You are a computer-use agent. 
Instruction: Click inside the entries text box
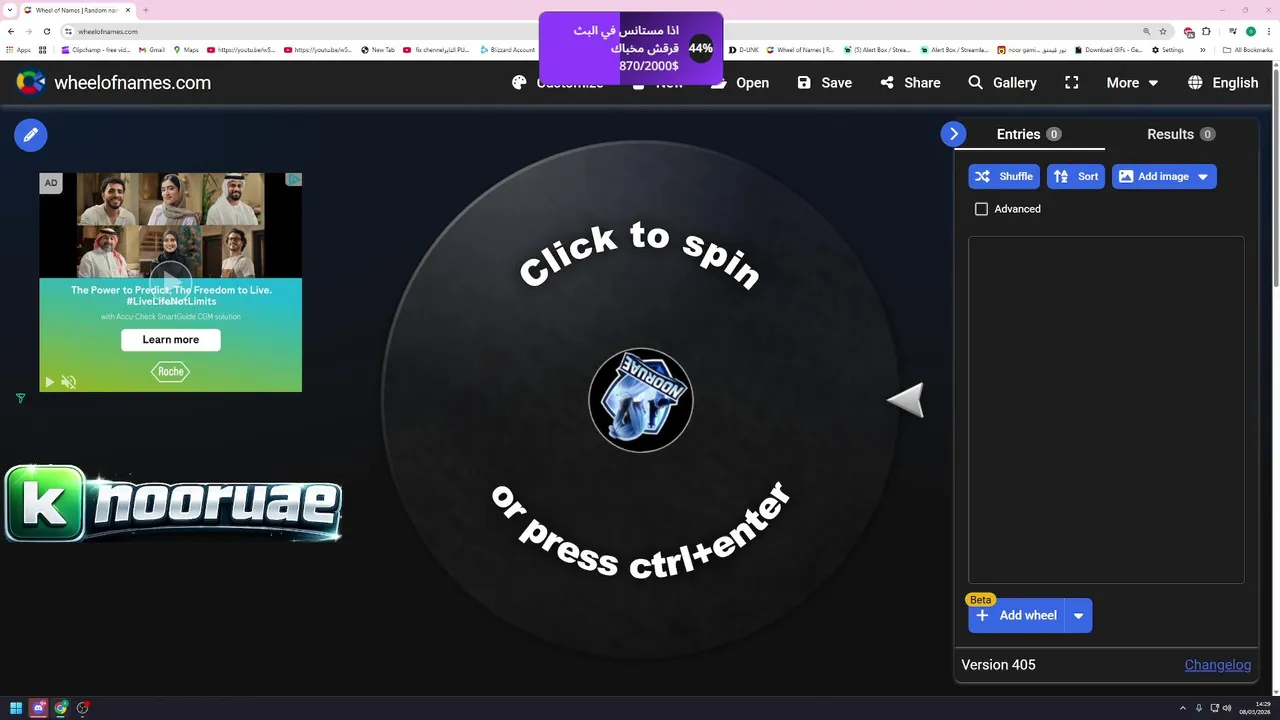1106,410
